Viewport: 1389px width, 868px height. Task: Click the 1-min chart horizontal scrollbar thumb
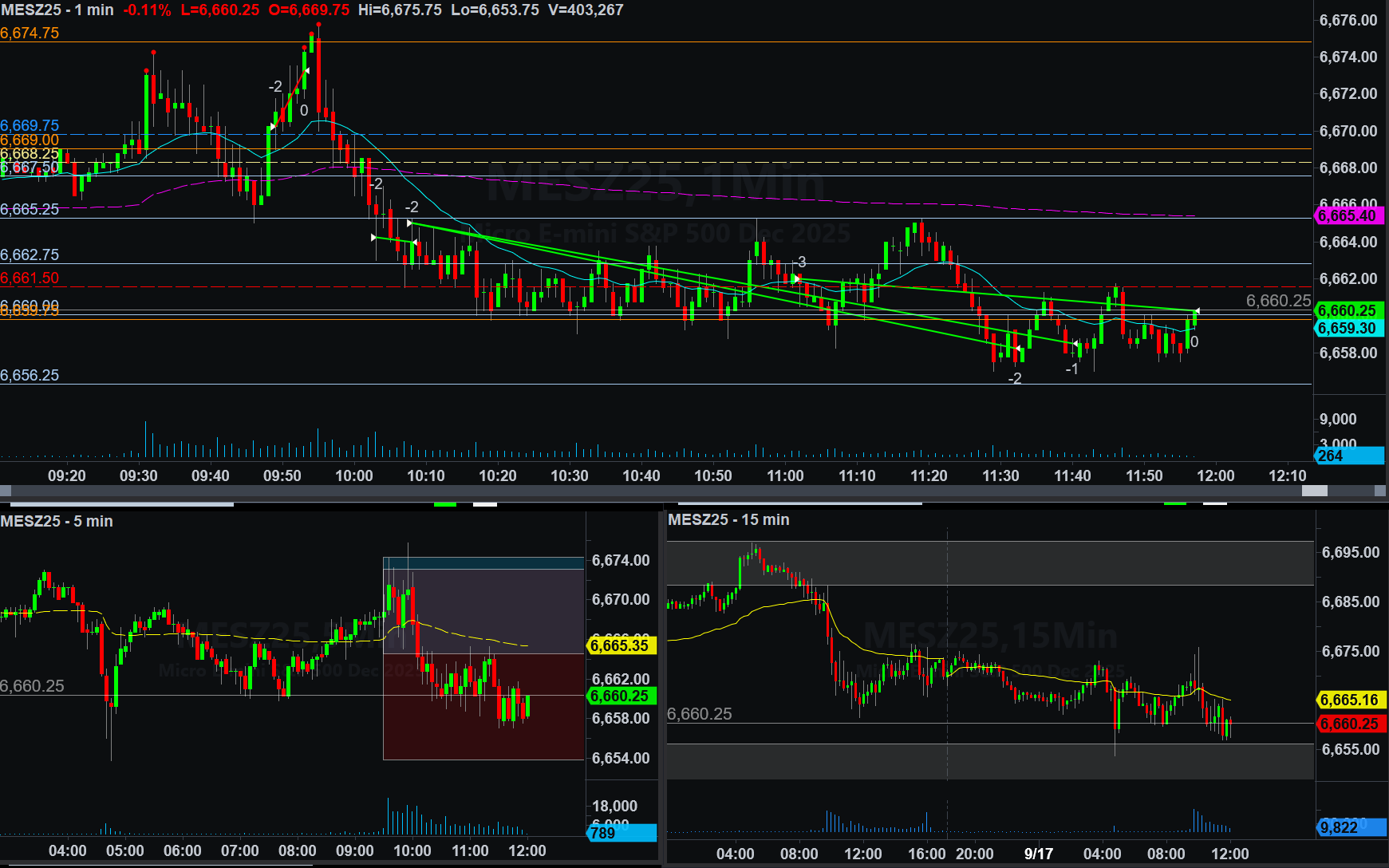[x=1314, y=491]
